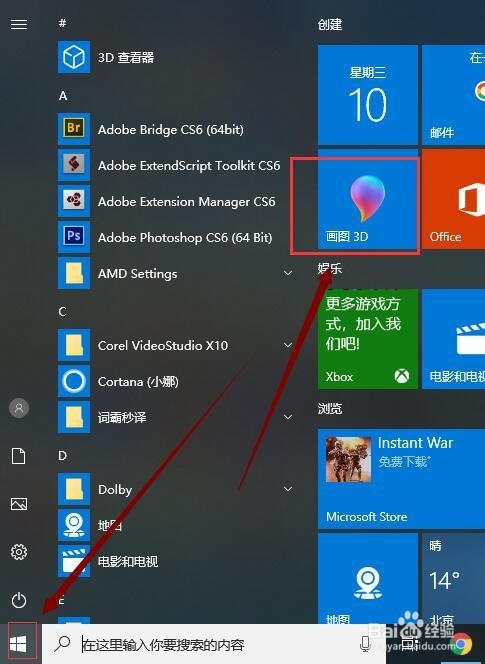Expand the AMD Settings folder chevron
Image resolution: width=485 pixels, height=664 pixels.
pyautogui.click(x=288, y=273)
